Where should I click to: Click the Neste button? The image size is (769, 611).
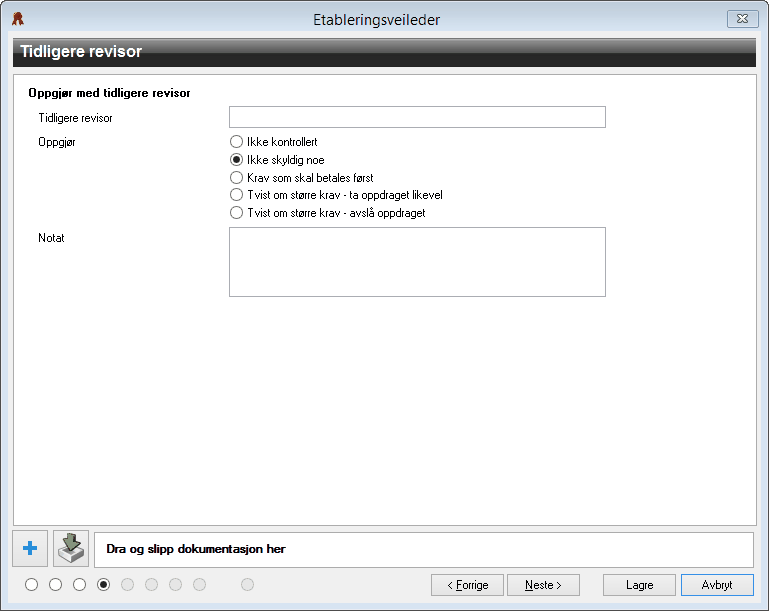pos(543,585)
